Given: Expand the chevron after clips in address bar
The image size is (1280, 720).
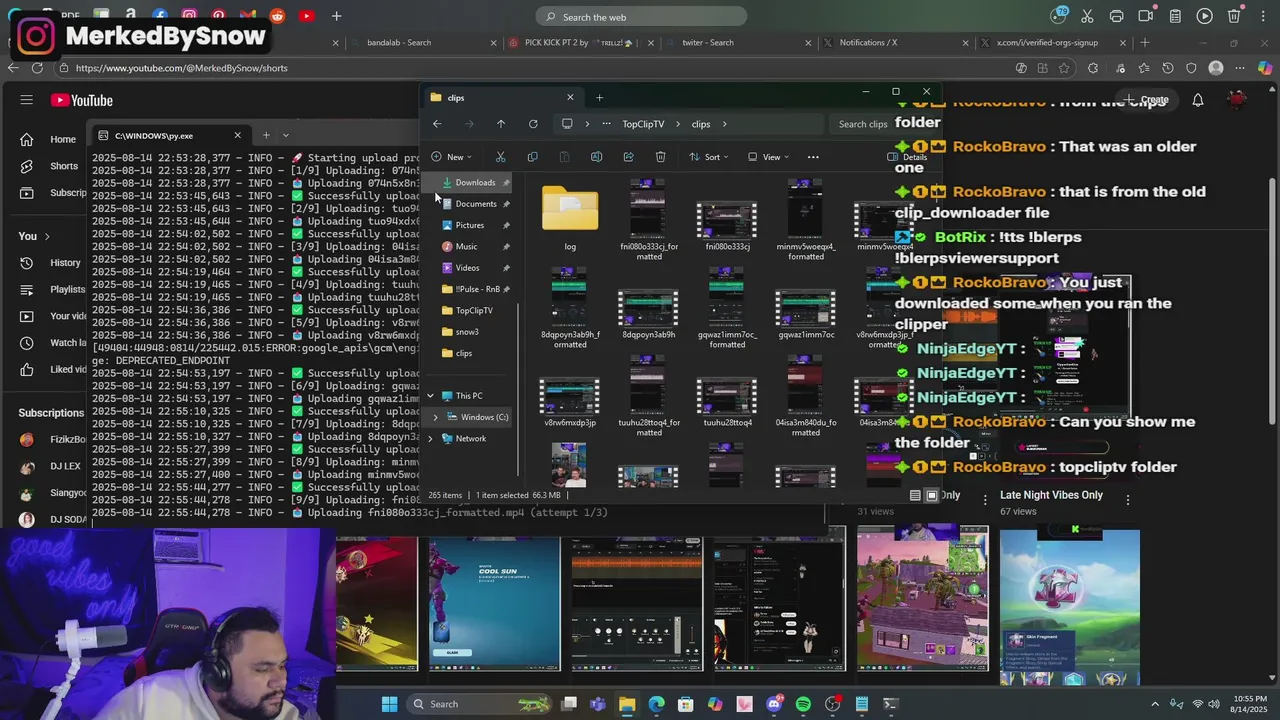Looking at the screenshot, I should [x=724, y=124].
